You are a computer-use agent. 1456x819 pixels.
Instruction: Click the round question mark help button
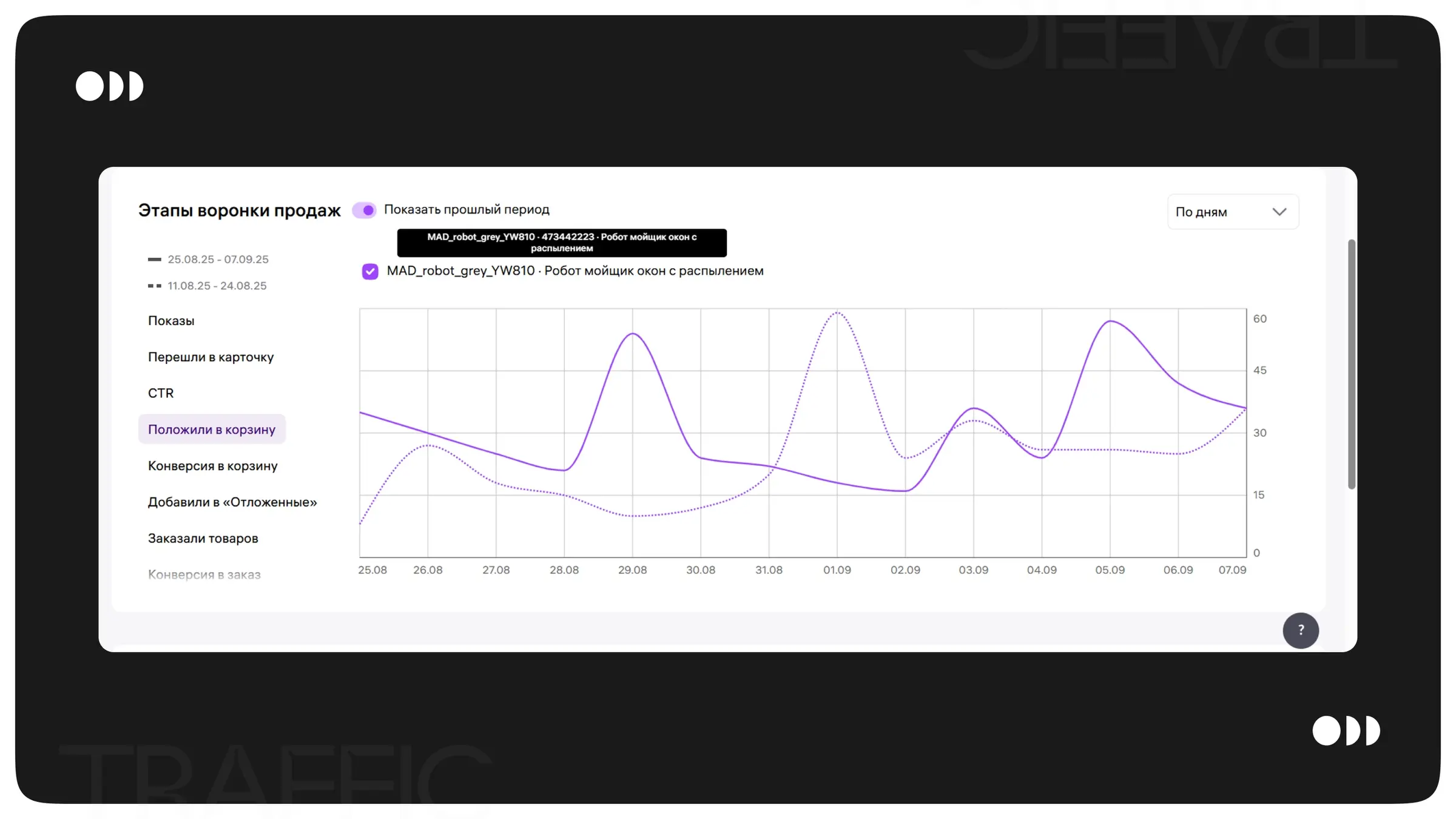click(x=1300, y=630)
